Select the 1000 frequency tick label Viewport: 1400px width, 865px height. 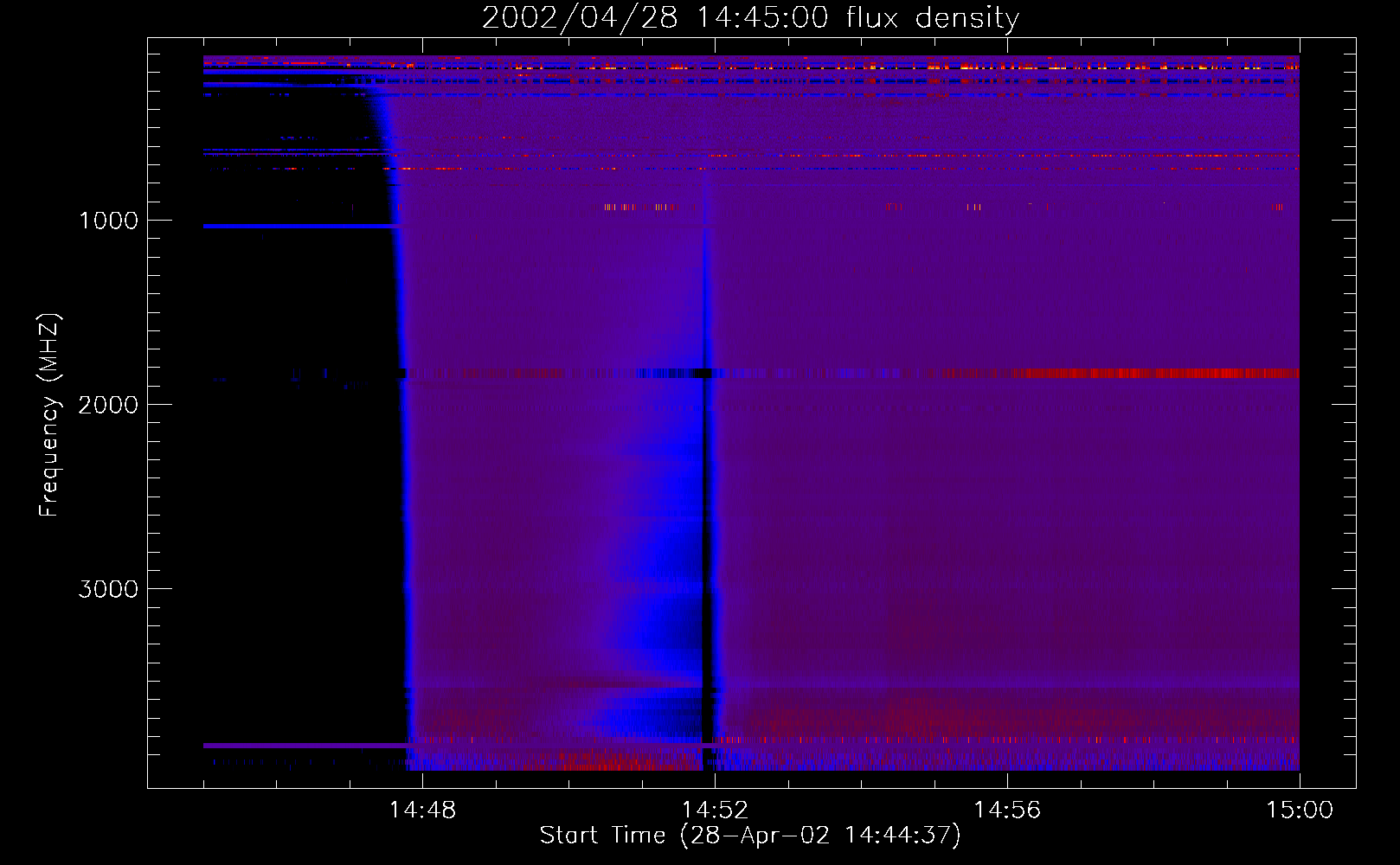pyautogui.click(x=108, y=221)
